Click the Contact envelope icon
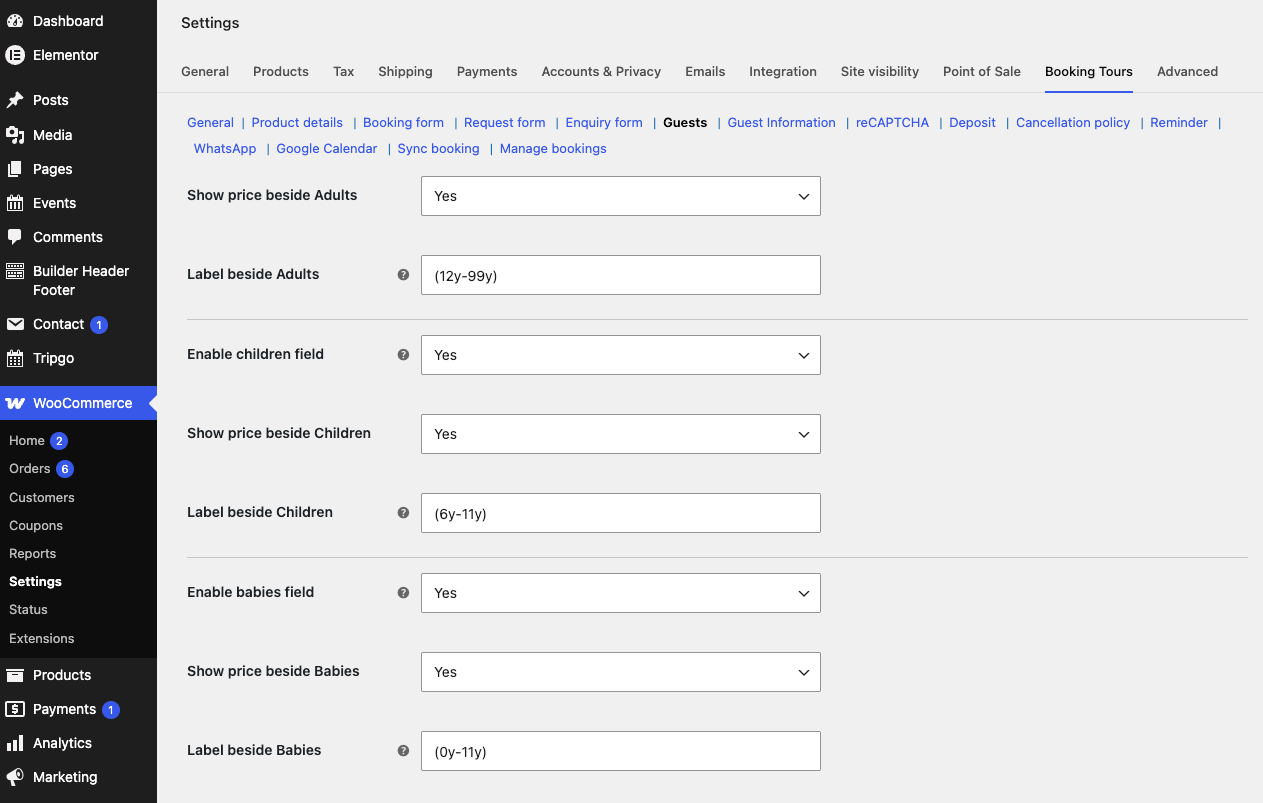This screenshot has width=1263, height=803. [15, 324]
